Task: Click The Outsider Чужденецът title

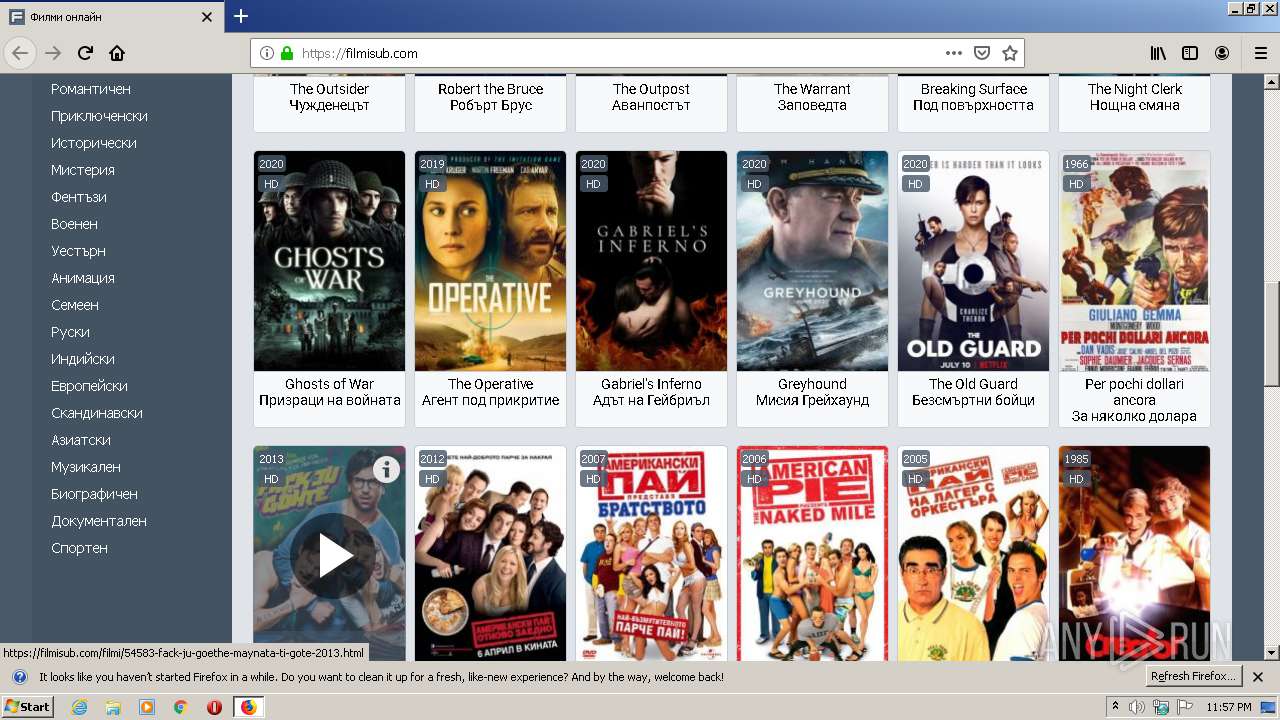Action: tap(329, 97)
